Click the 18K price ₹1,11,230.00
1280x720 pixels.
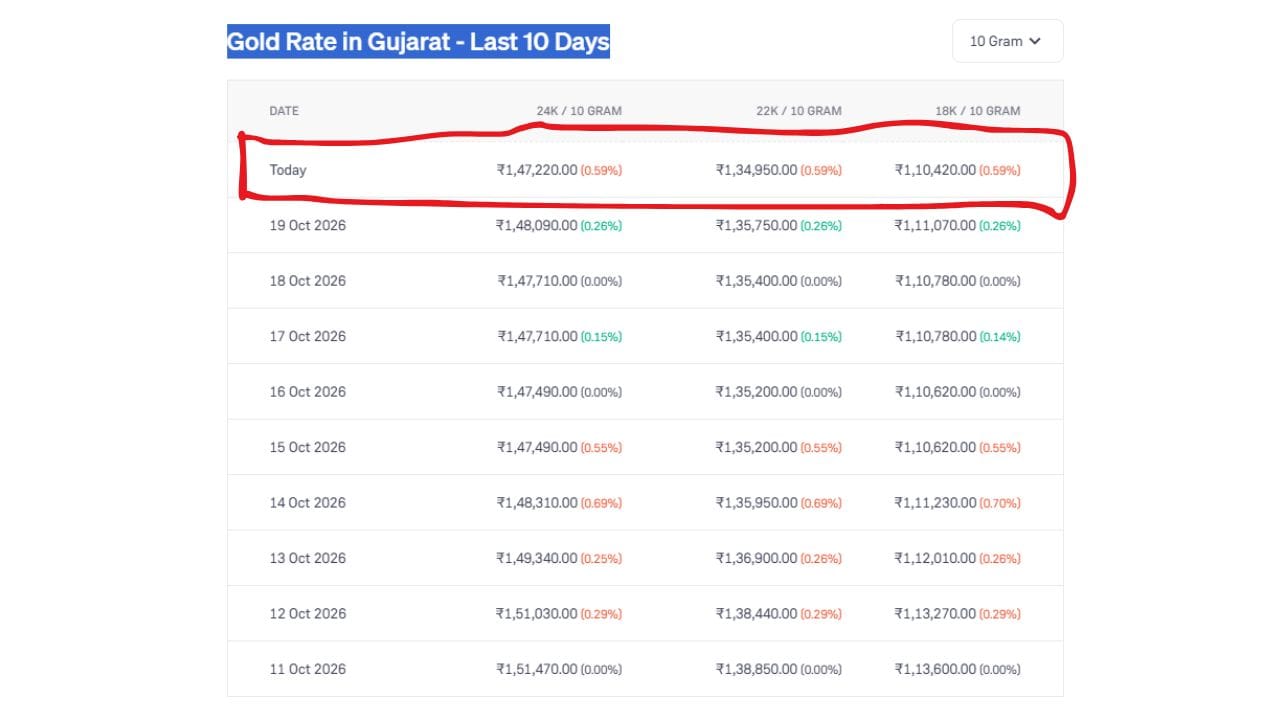[x=936, y=503]
